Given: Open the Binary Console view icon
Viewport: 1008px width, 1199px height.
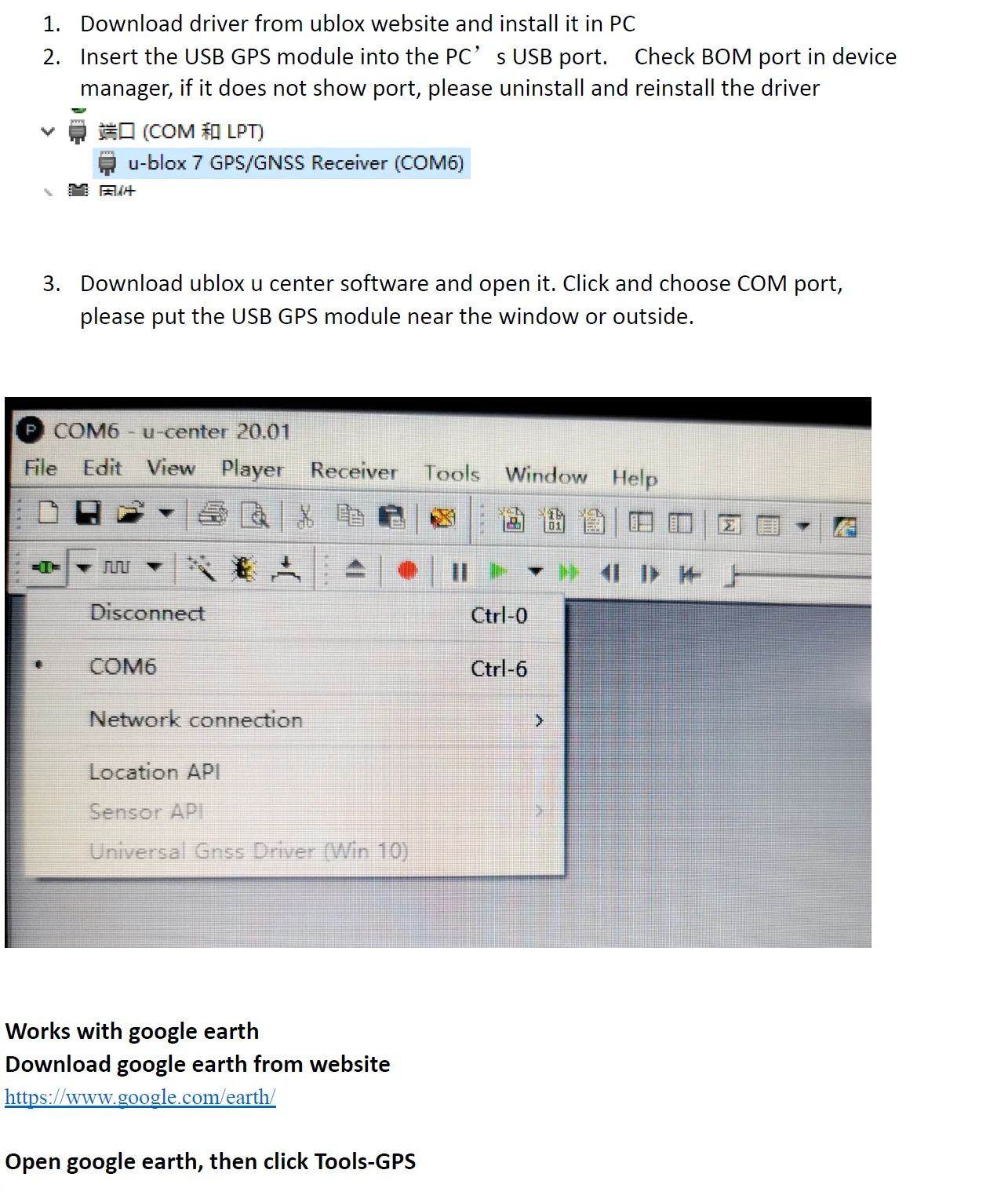Looking at the screenshot, I should point(552,520).
